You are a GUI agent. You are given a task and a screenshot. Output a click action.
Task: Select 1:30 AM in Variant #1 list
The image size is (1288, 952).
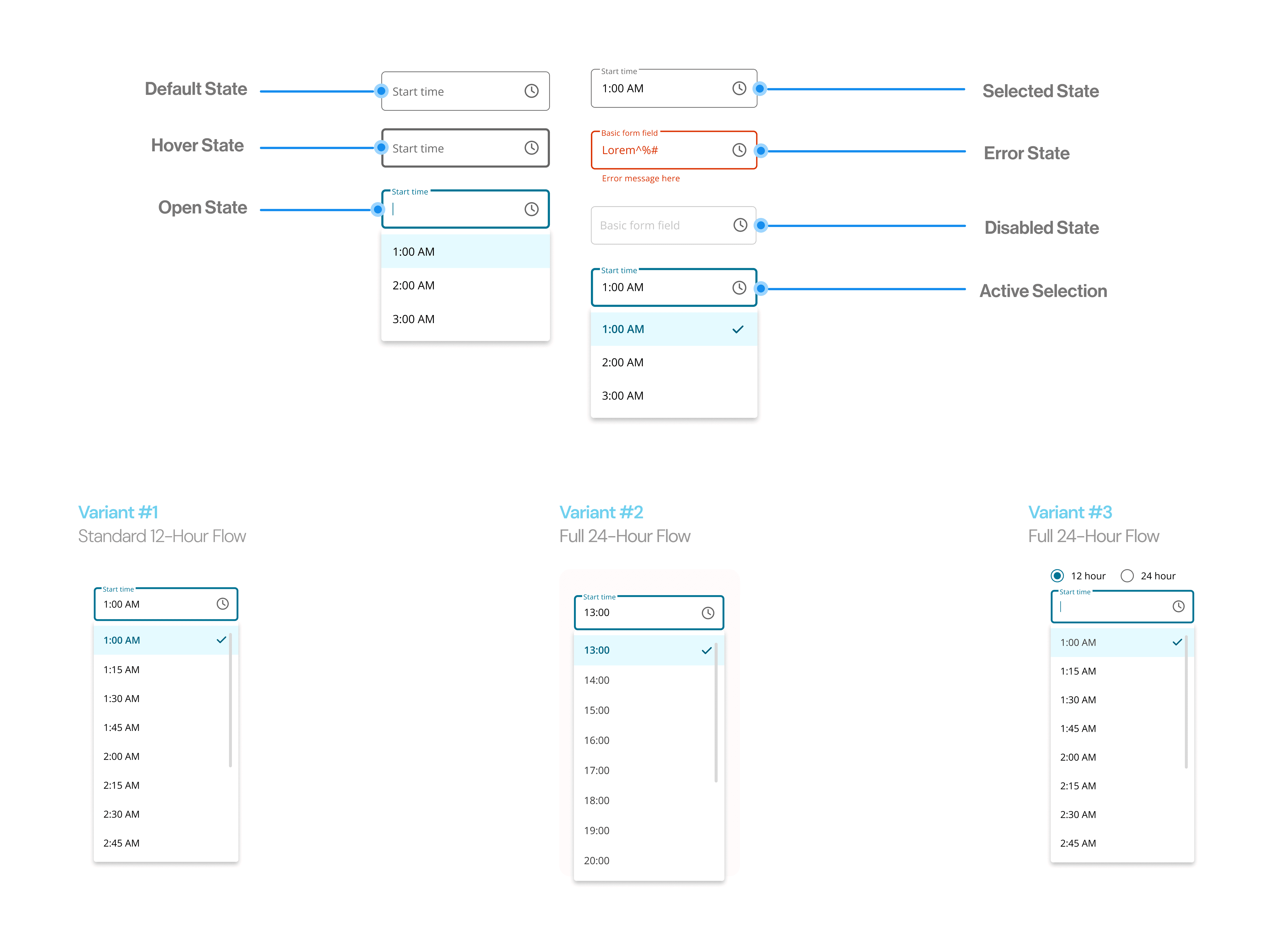[x=121, y=698]
